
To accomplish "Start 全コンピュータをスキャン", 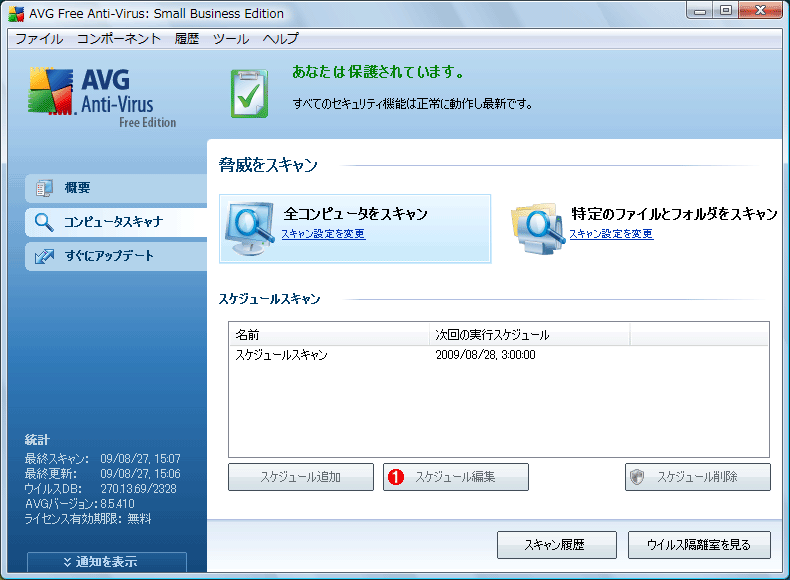I will (x=355, y=214).
